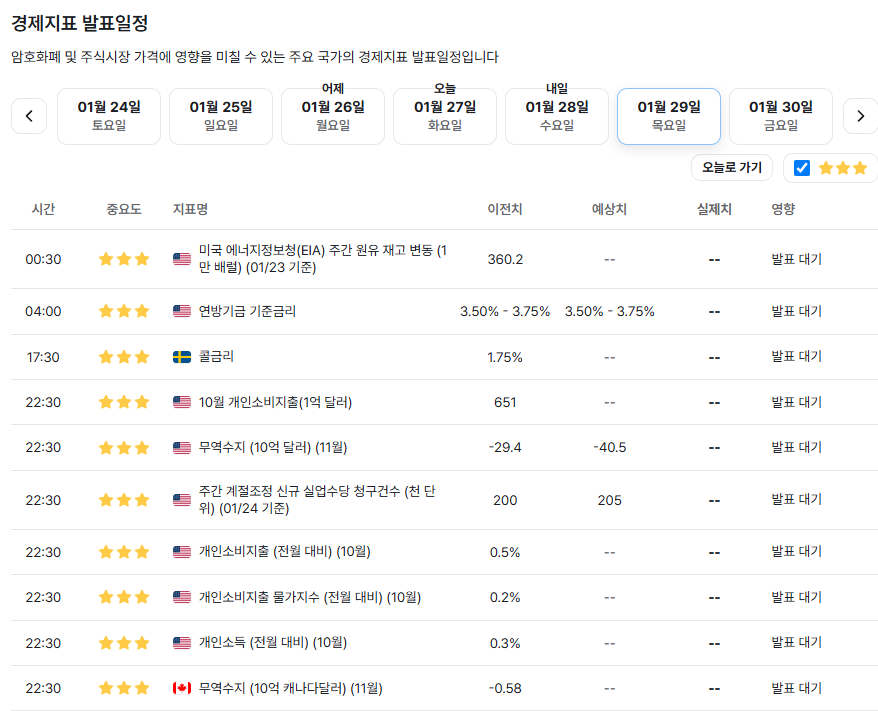878x711 pixels.
Task: Click the 중요도 column header
Action: tap(124, 209)
